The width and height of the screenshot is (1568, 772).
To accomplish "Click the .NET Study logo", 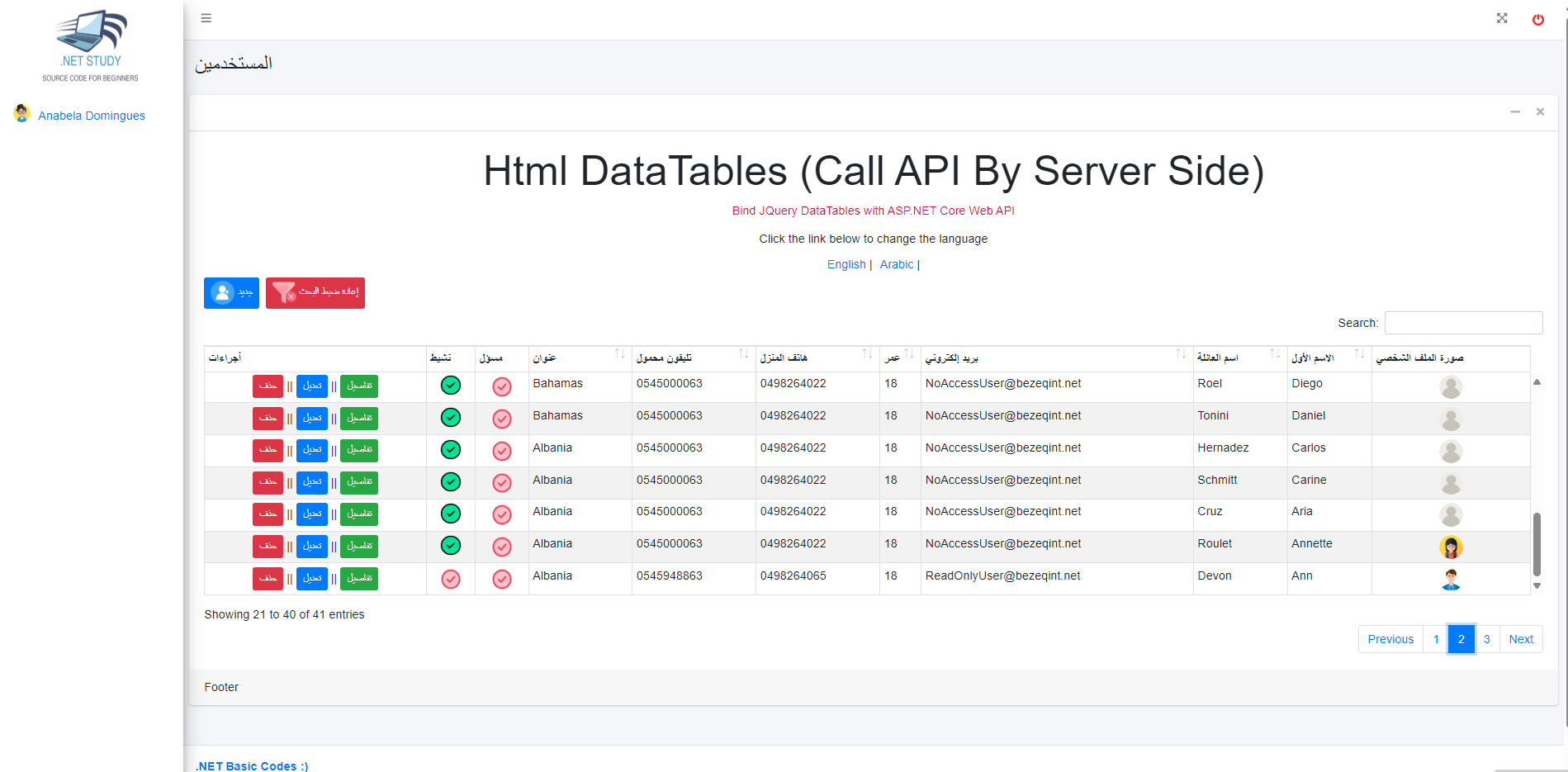I will tap(91, 45).
